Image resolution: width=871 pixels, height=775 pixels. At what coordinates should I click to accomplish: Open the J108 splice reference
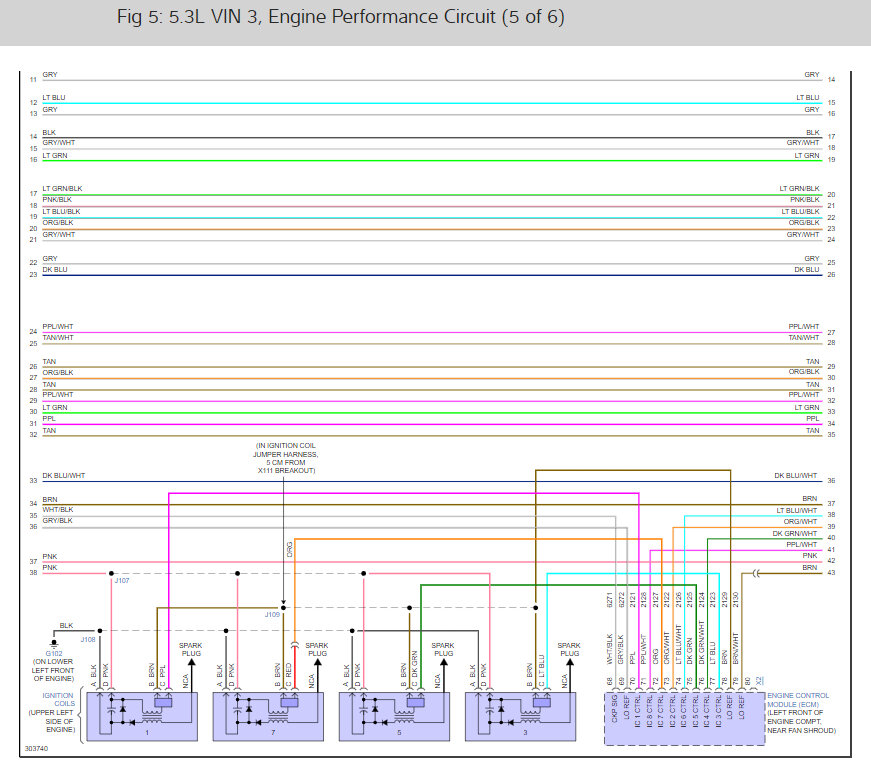click(88, 639)
